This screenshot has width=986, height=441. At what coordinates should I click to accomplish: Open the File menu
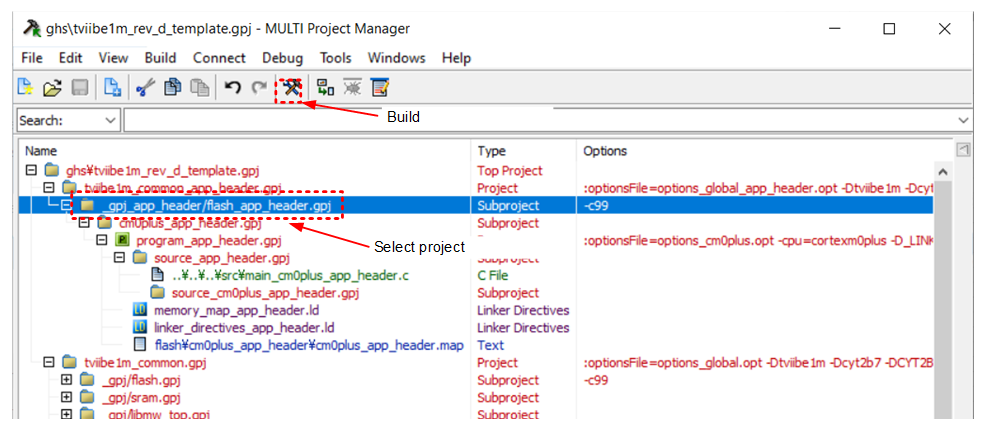coord(31,59)
